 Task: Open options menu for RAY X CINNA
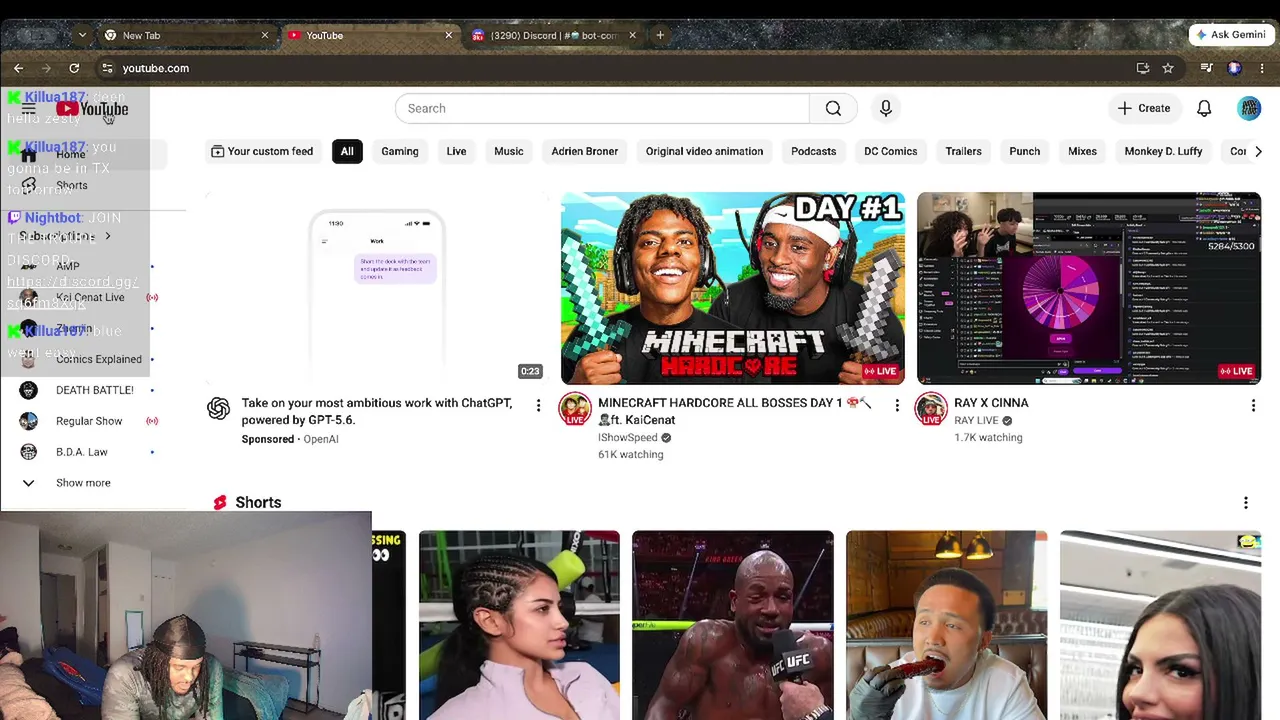point(1253,405)
